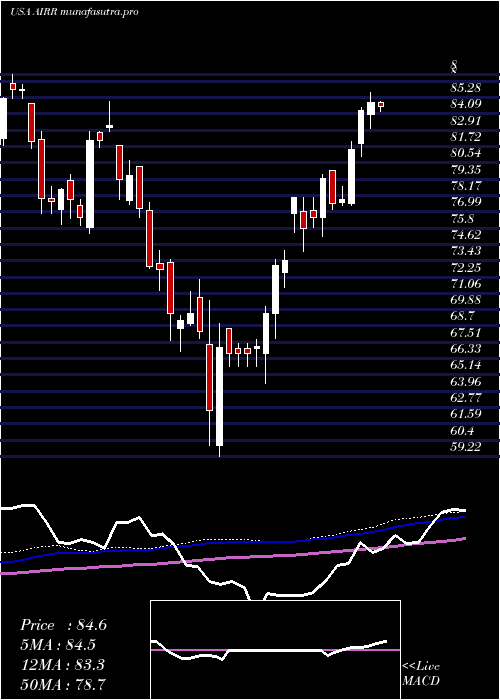Click the 76.99 price axis label

466,202
